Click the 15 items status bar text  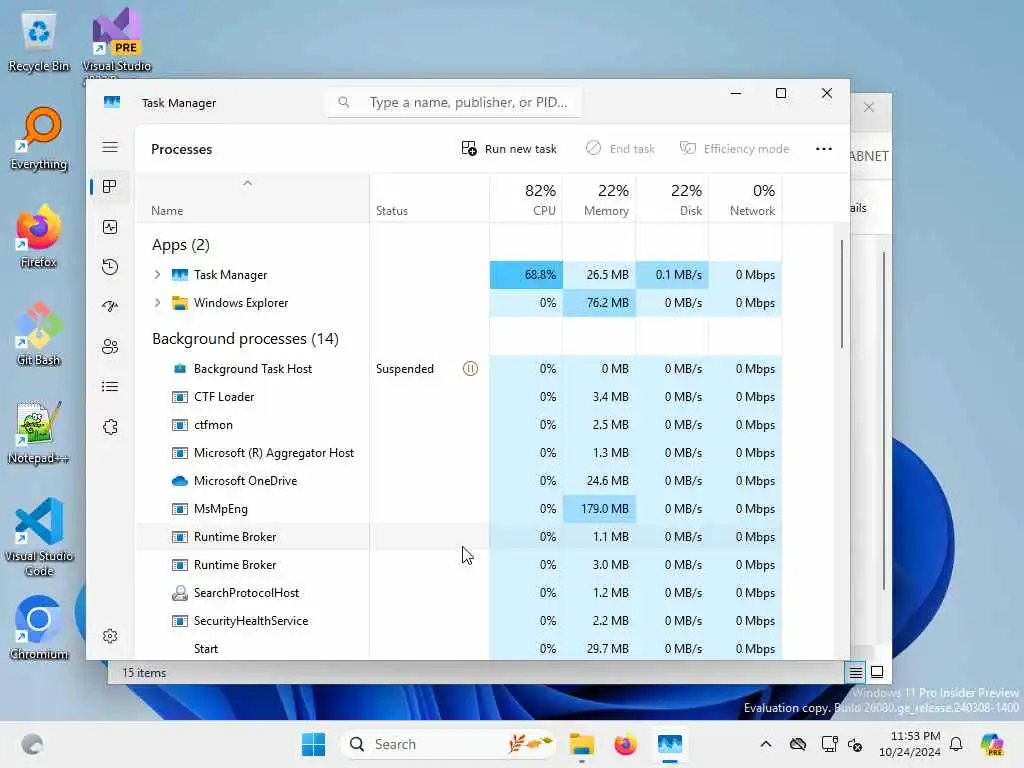click(144, 672)
